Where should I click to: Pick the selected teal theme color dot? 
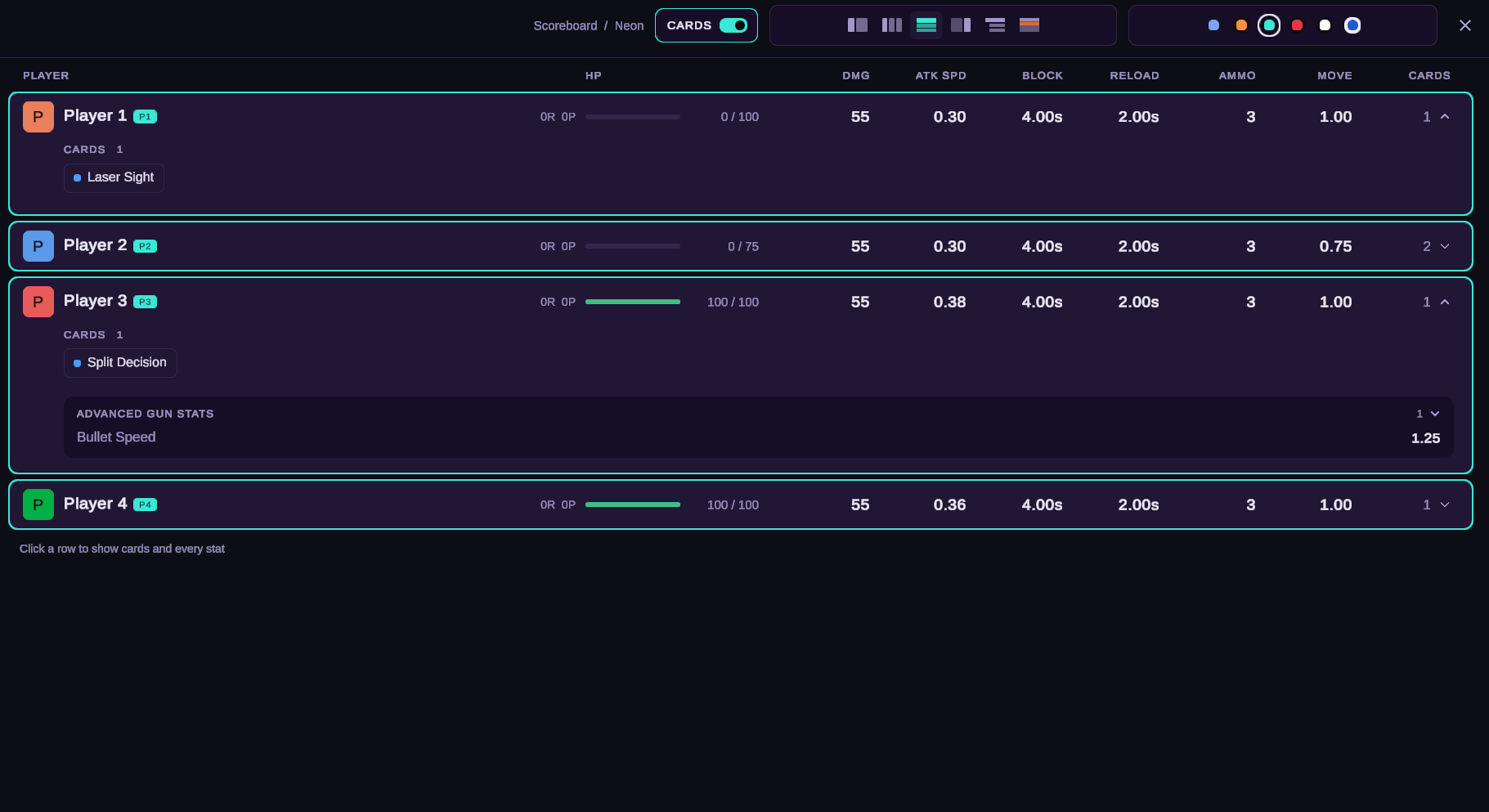pos(1269,25)
